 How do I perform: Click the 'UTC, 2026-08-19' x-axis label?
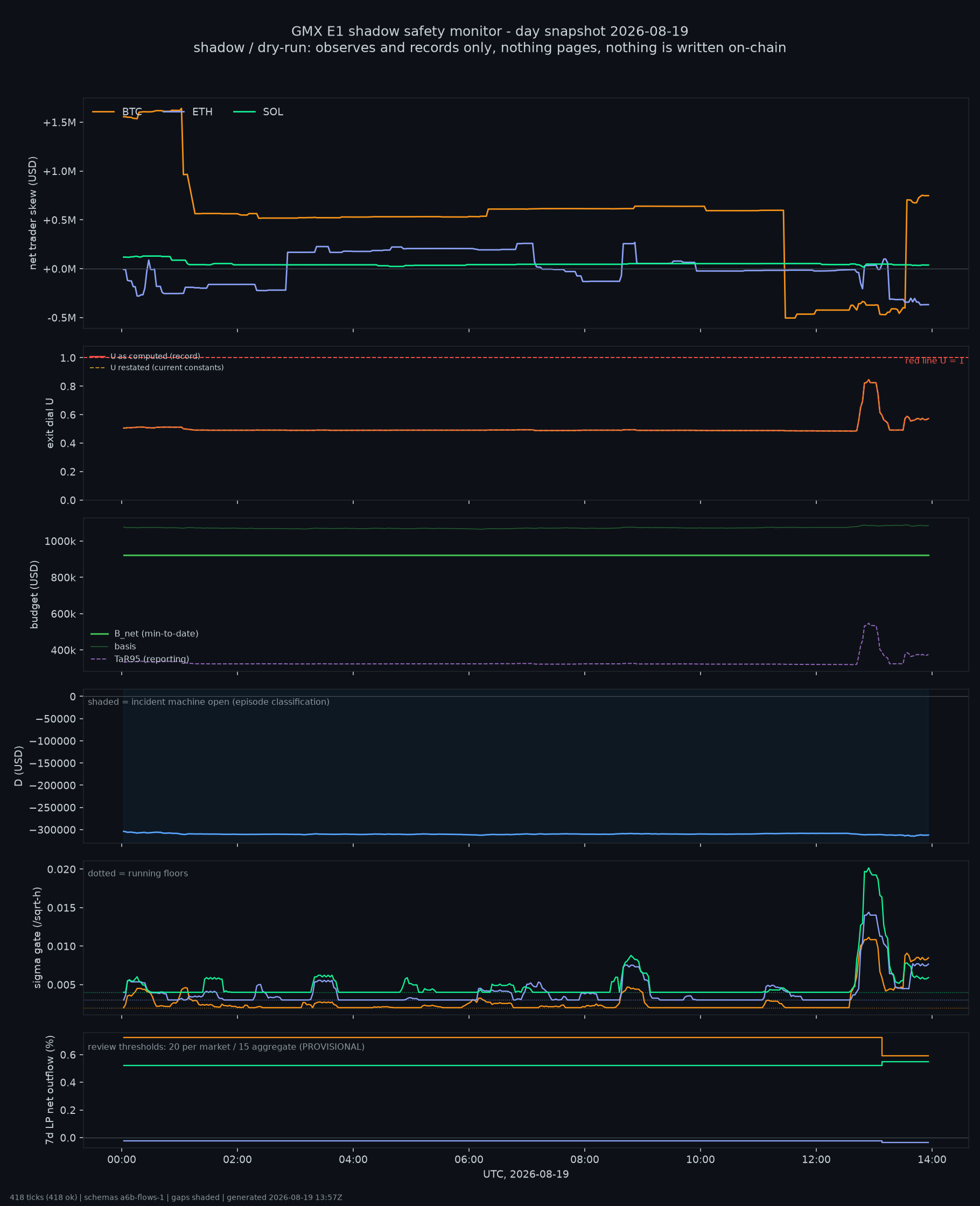(x=526, y=1174)
